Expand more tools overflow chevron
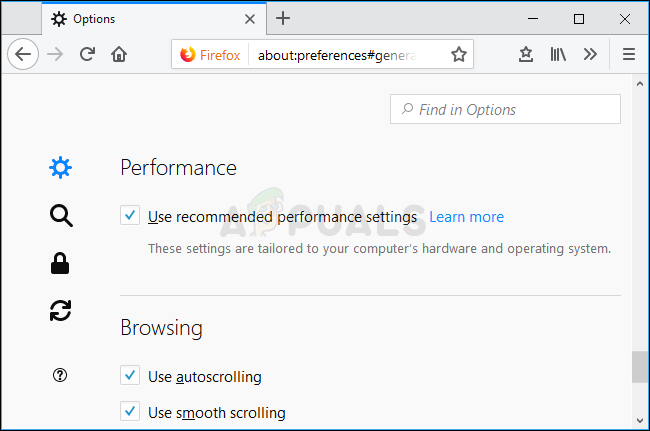Image resolution: width=650 pixels, height=431 pixels. click(590, 55)
